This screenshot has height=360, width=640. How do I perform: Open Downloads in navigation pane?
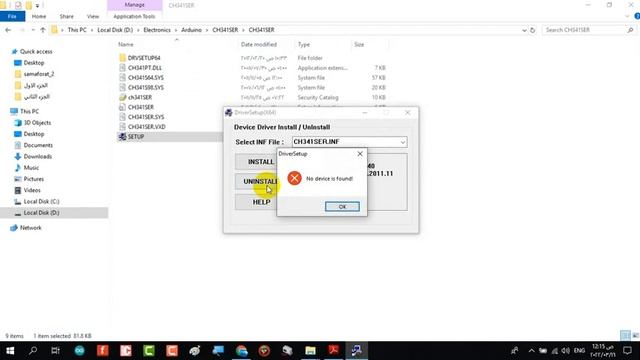tap(38, 156)
